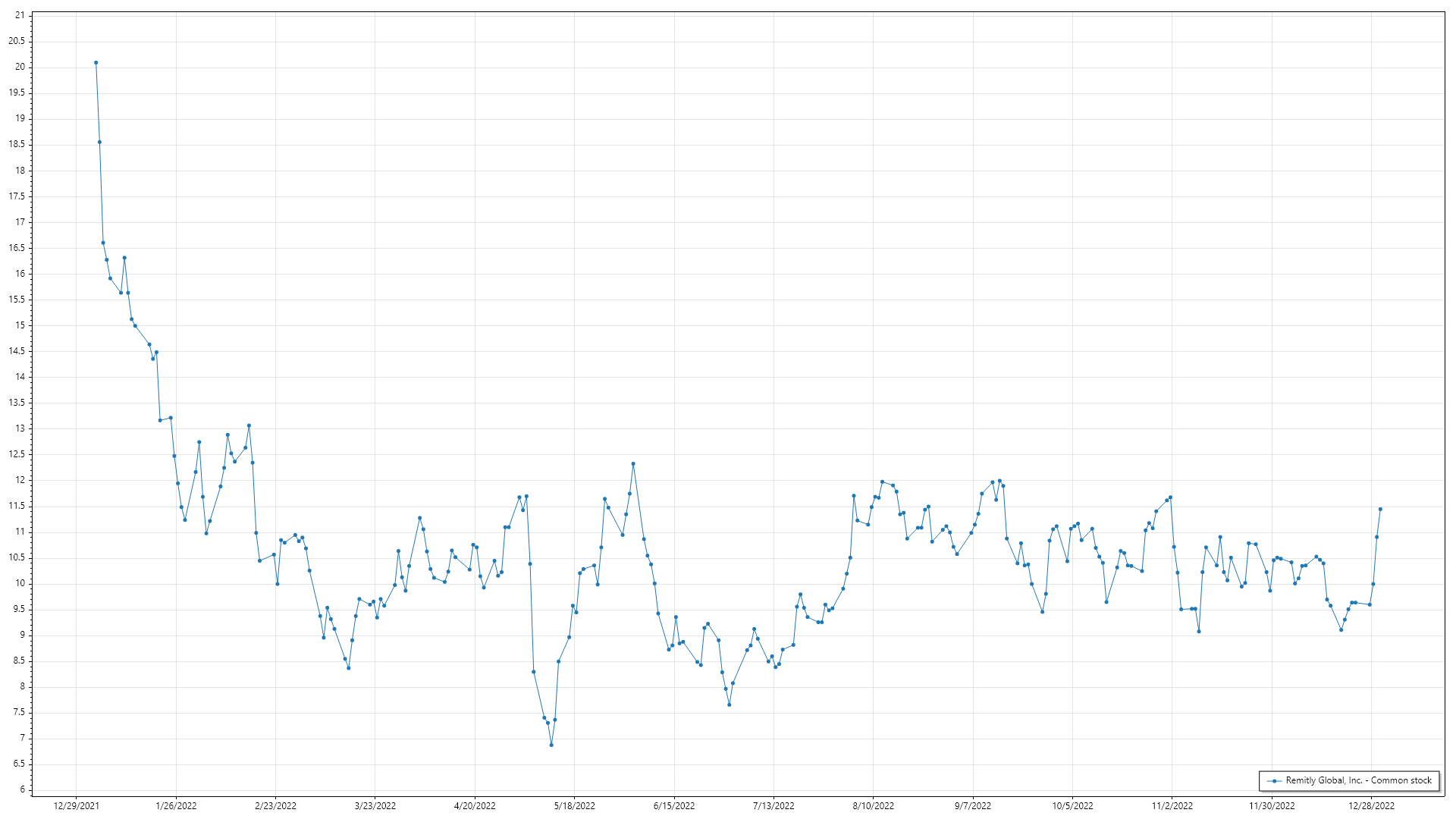Click the 6 label on the y-axis
Image resolution: width=1456 pixels, height=819 pixels.
click(23, 790)
